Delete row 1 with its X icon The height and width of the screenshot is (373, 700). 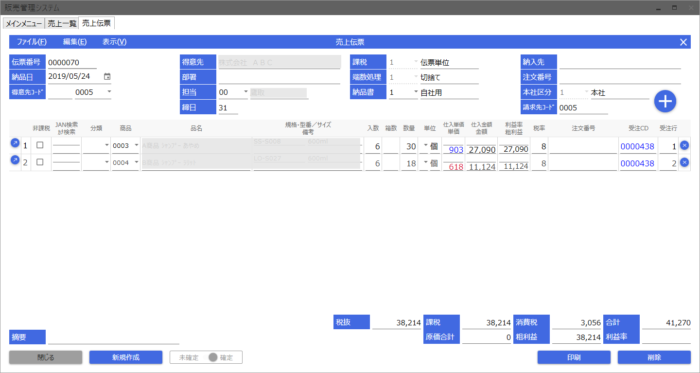click(684, 145)
